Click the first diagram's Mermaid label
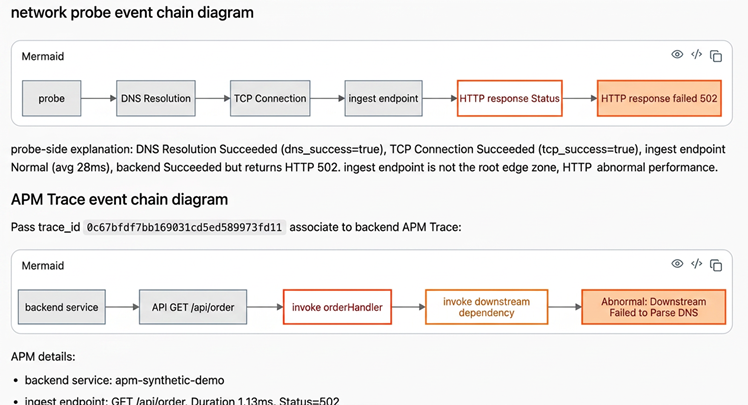Viewport: 748px width, 405px height. [x=43, y=56]
